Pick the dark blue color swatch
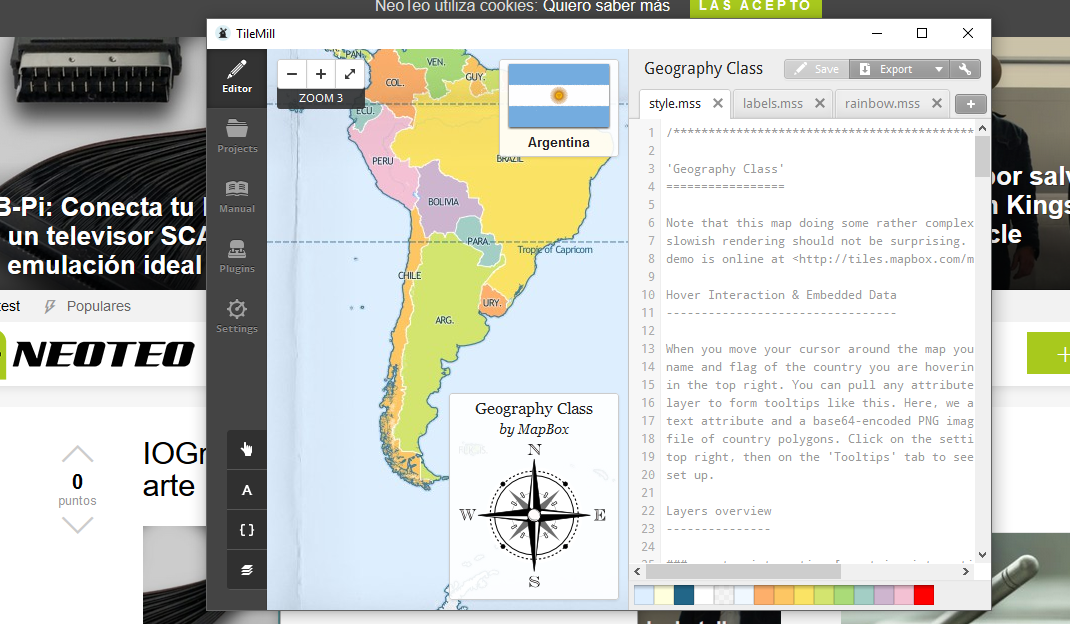1070x624 pixels. click(x=684, y=595)
